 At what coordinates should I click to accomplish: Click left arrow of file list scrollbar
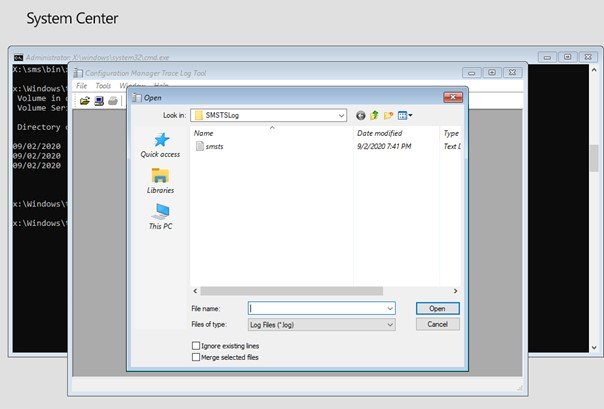pos(195,291)
